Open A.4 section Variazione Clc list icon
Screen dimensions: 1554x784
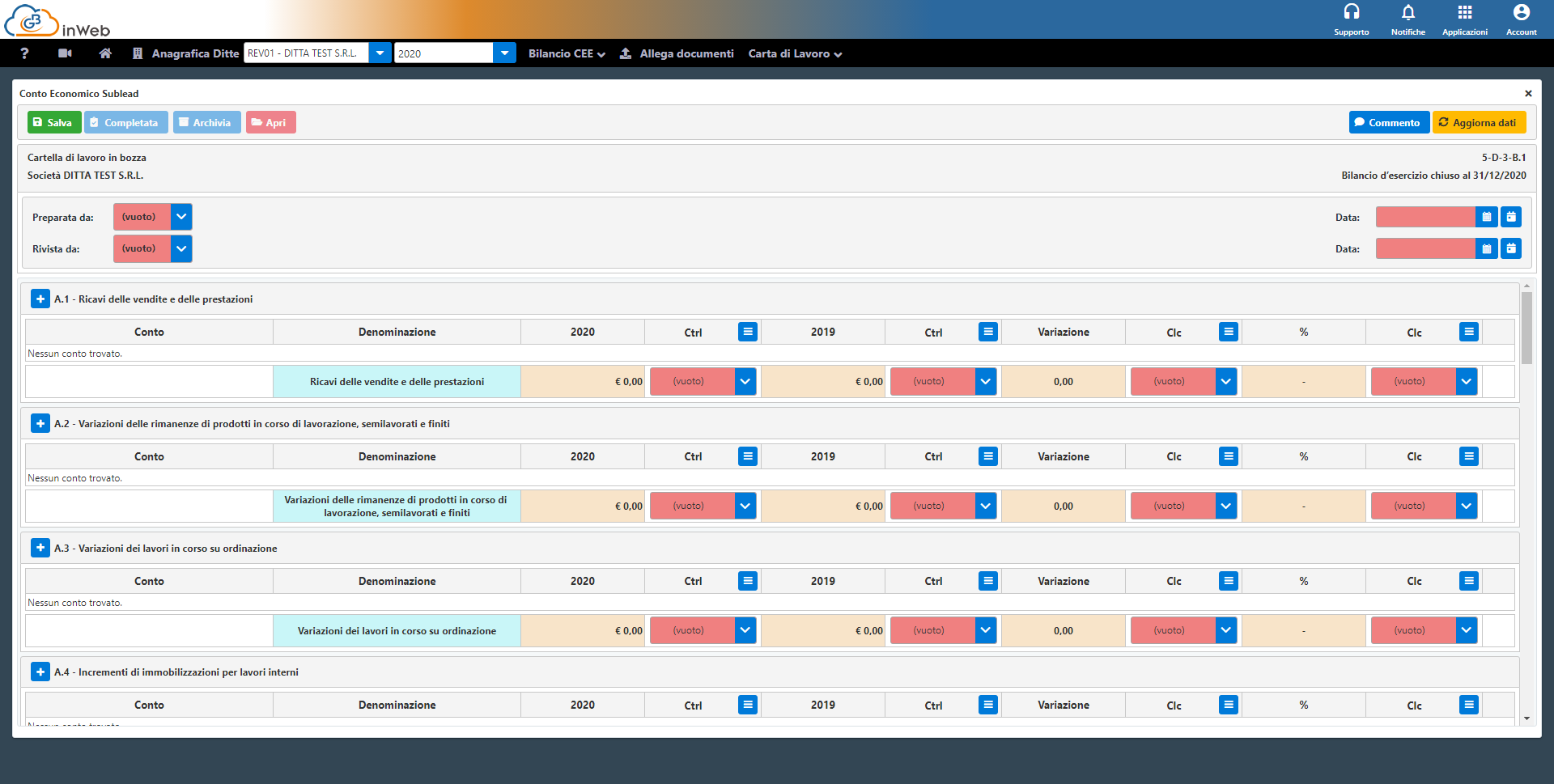pyautogui.click(x=1229, y=705)
